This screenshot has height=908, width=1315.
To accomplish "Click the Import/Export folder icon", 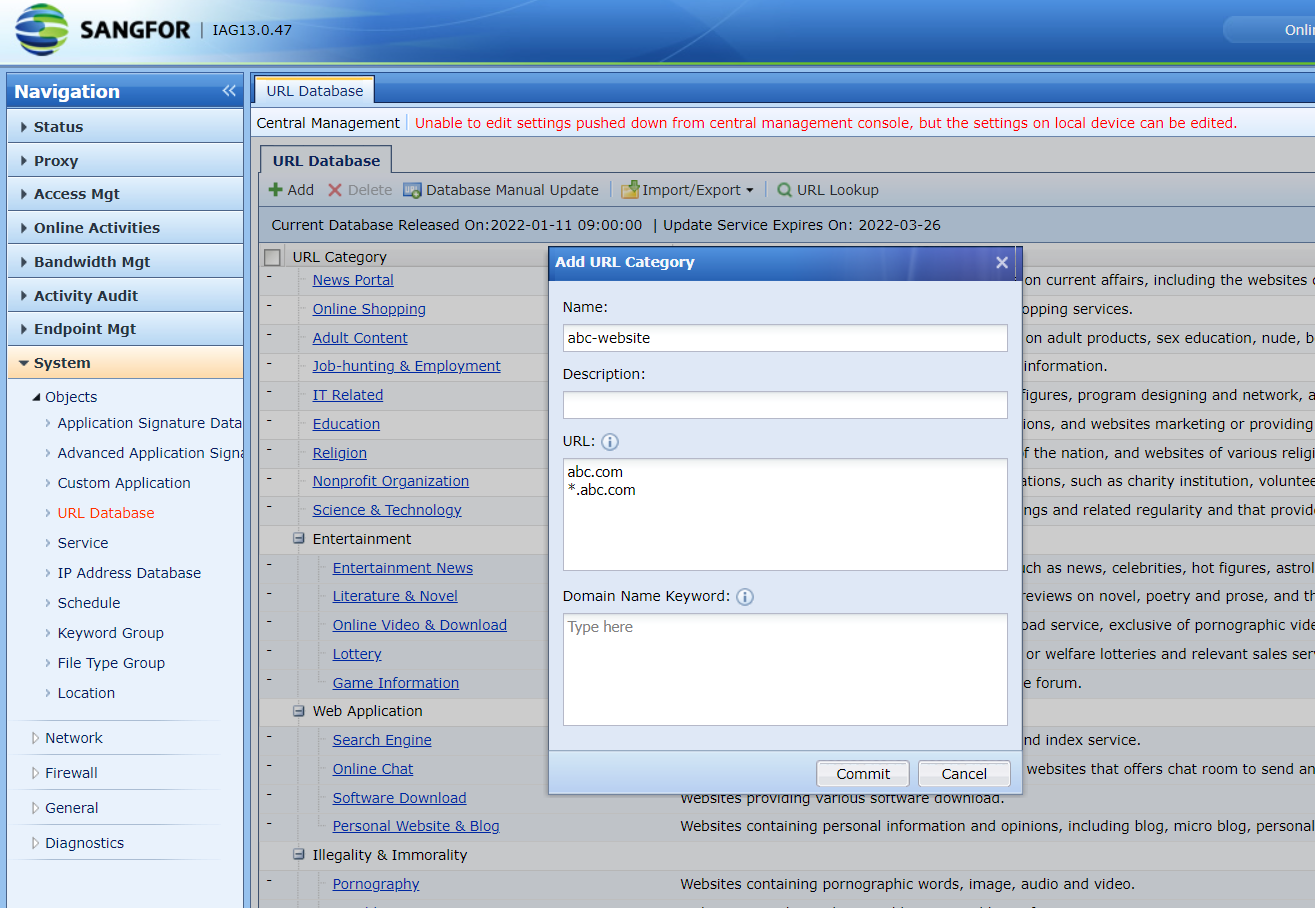I will (x=630, y=190).
